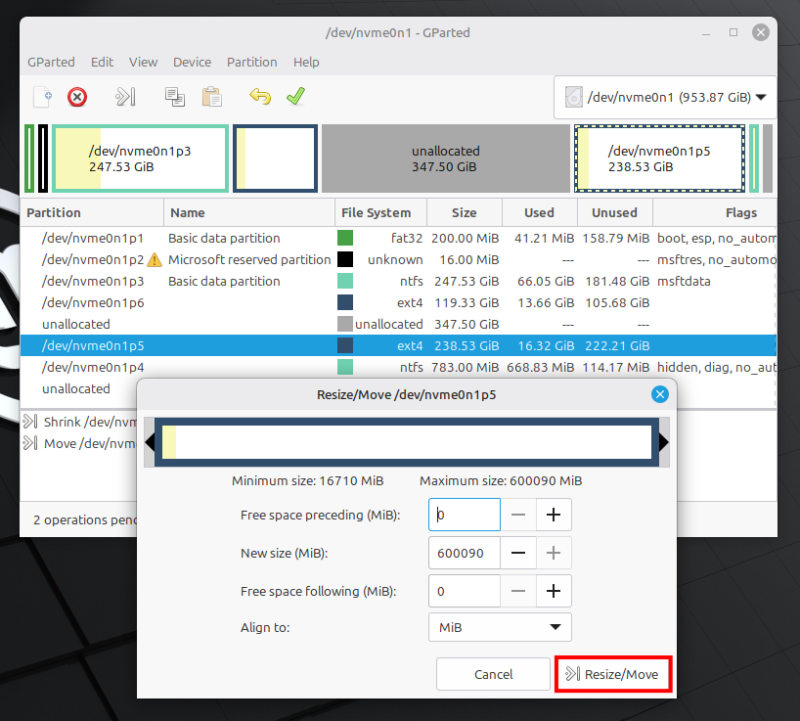Confirm with the Resize/Move button
Viewport: 800px width, 721px height.
pos(612,674)
